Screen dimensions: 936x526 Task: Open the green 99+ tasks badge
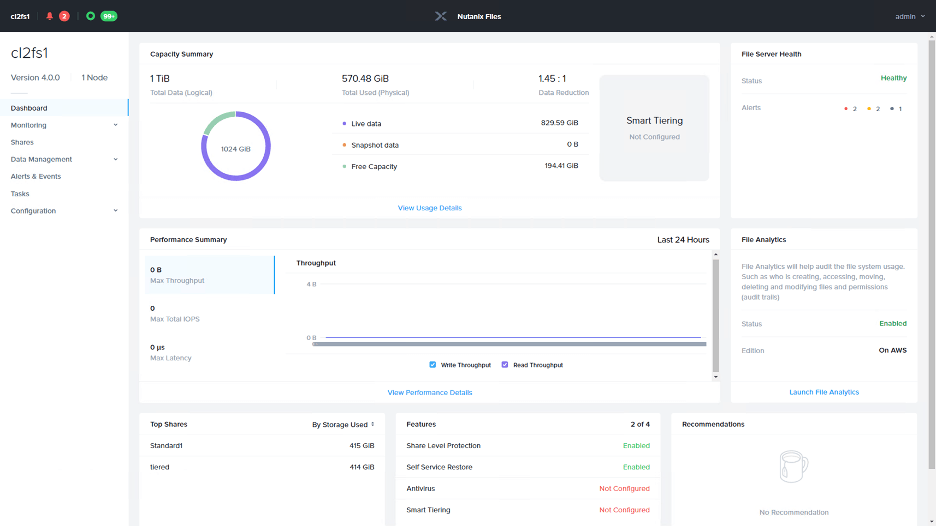pyautogui.click(x=109, y=16)
